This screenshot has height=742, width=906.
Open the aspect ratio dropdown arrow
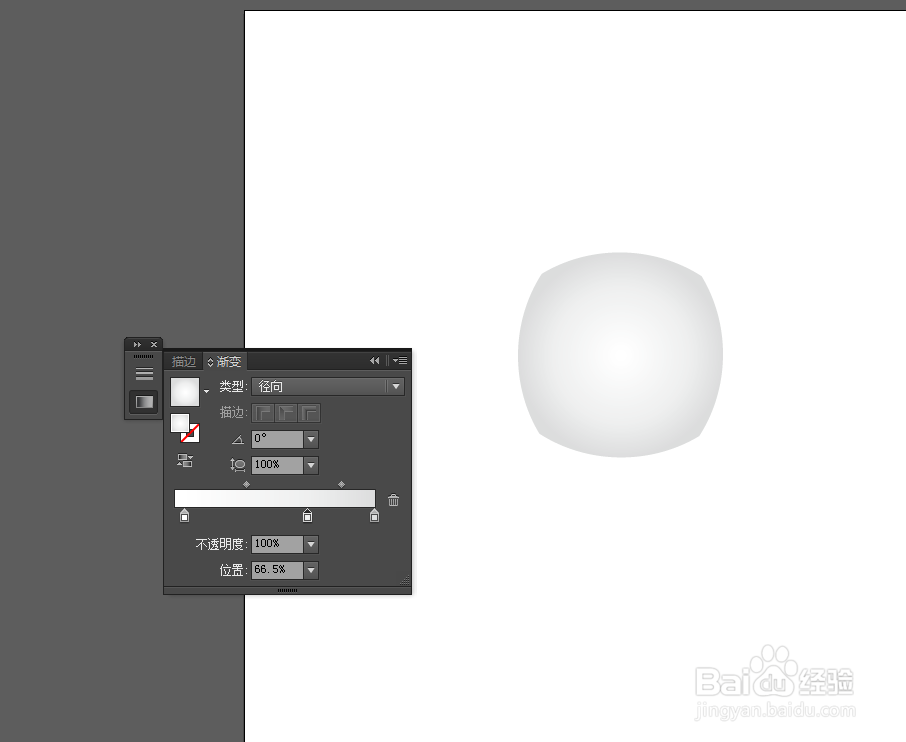pos(311,465)
